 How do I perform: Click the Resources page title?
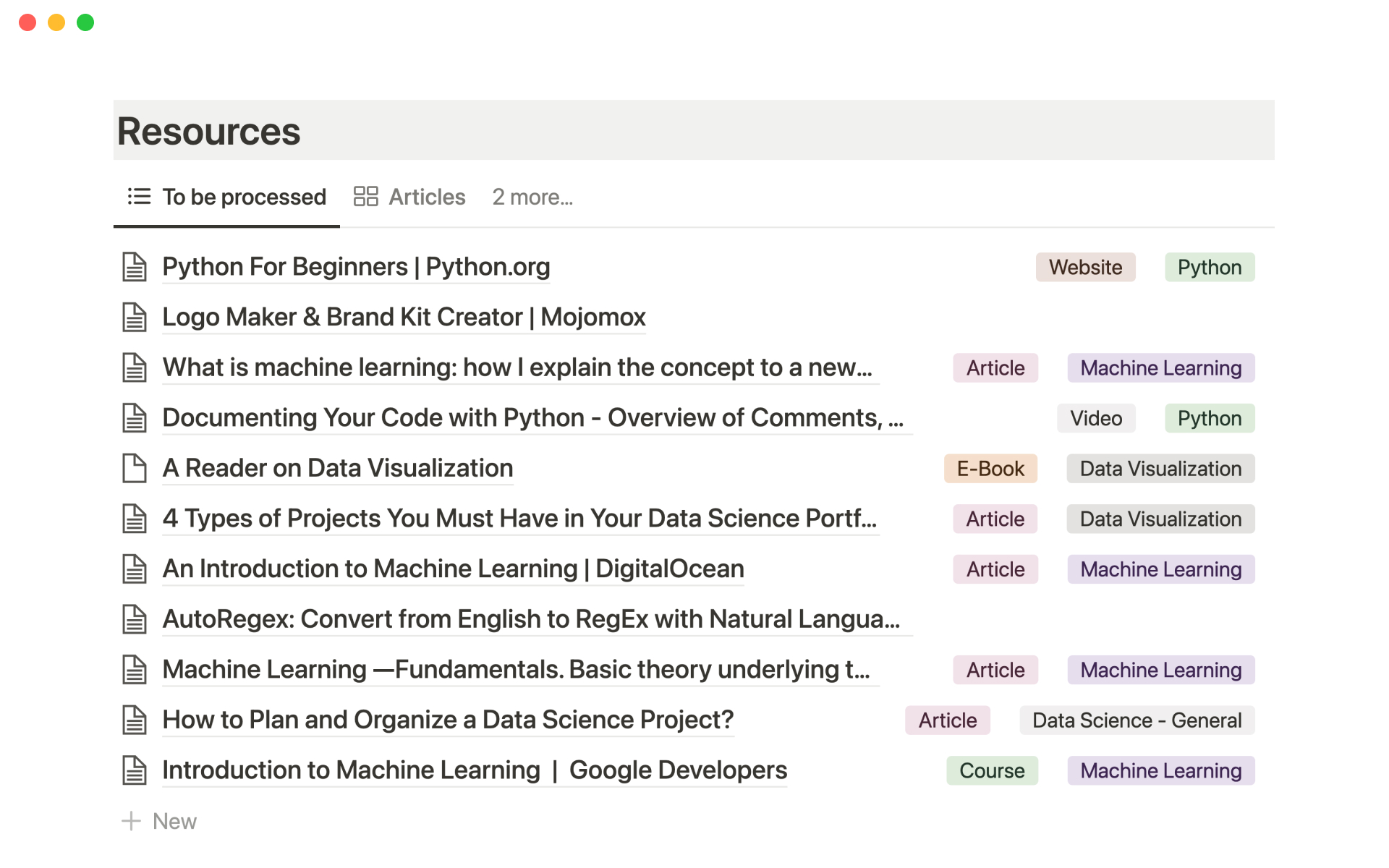coord(209,132)
